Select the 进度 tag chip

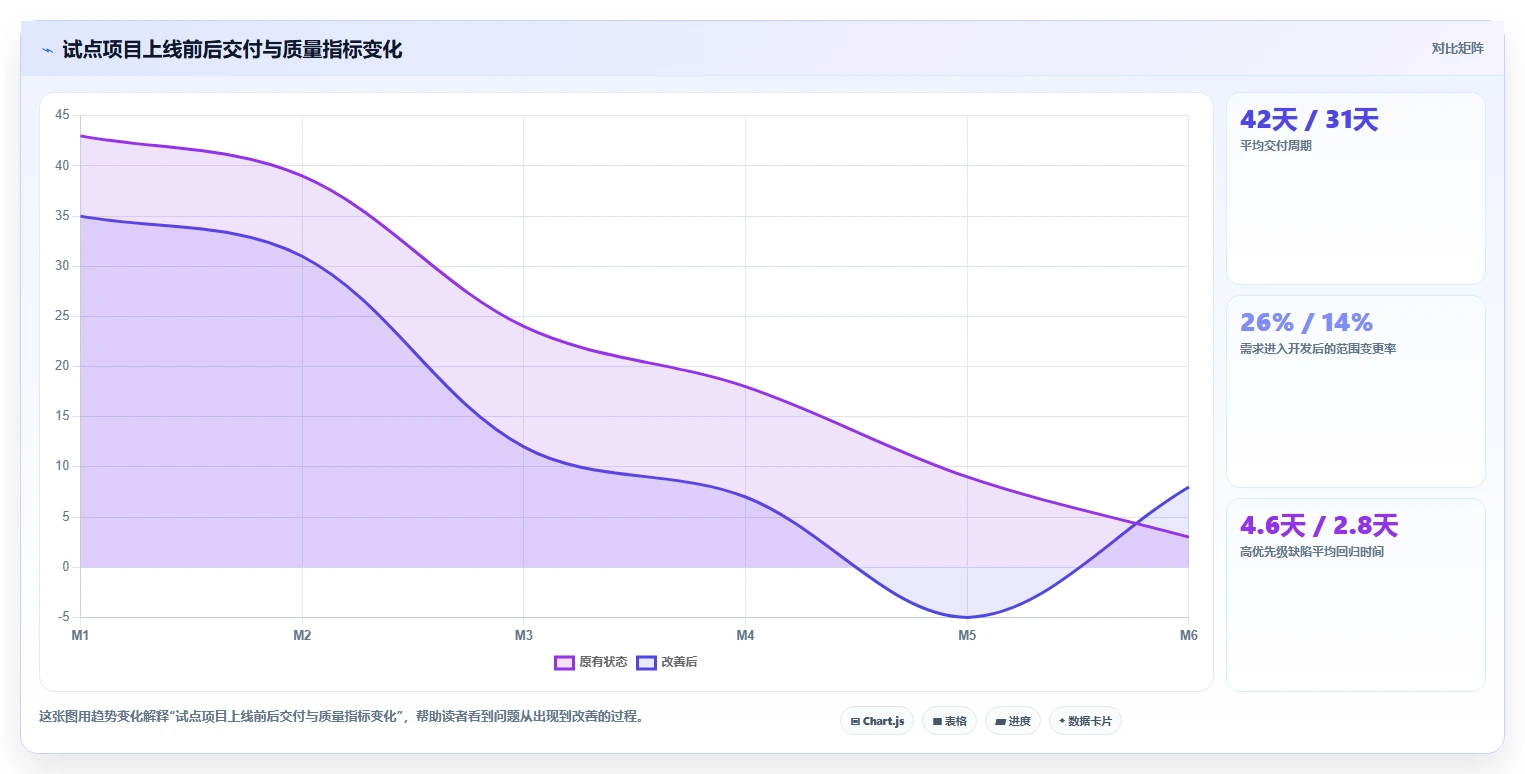coord(1013,721)
